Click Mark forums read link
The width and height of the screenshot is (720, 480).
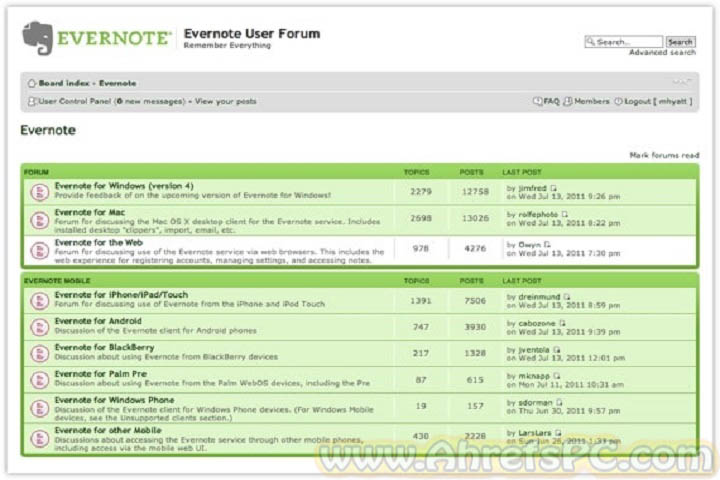click(x=664, y=155)
